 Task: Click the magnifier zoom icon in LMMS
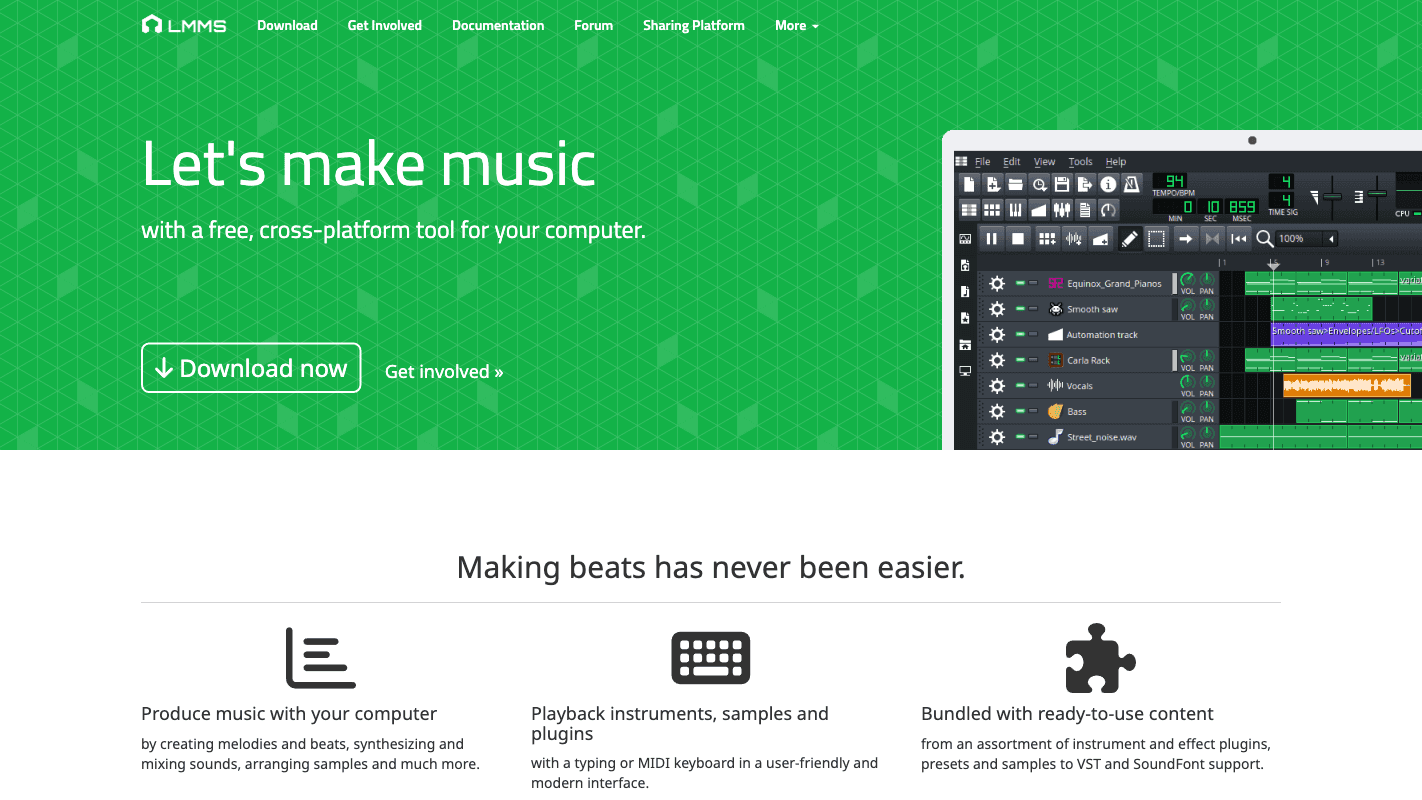click(1265, 239)
